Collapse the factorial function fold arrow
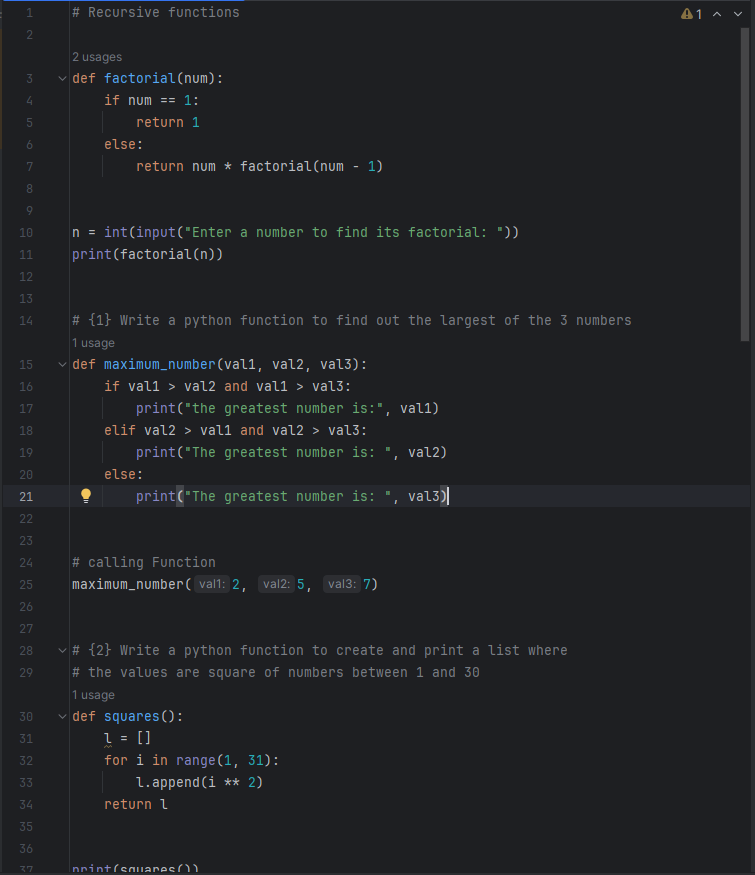The width and height of the screenshot is (755, 875). (x=62, y=79)
